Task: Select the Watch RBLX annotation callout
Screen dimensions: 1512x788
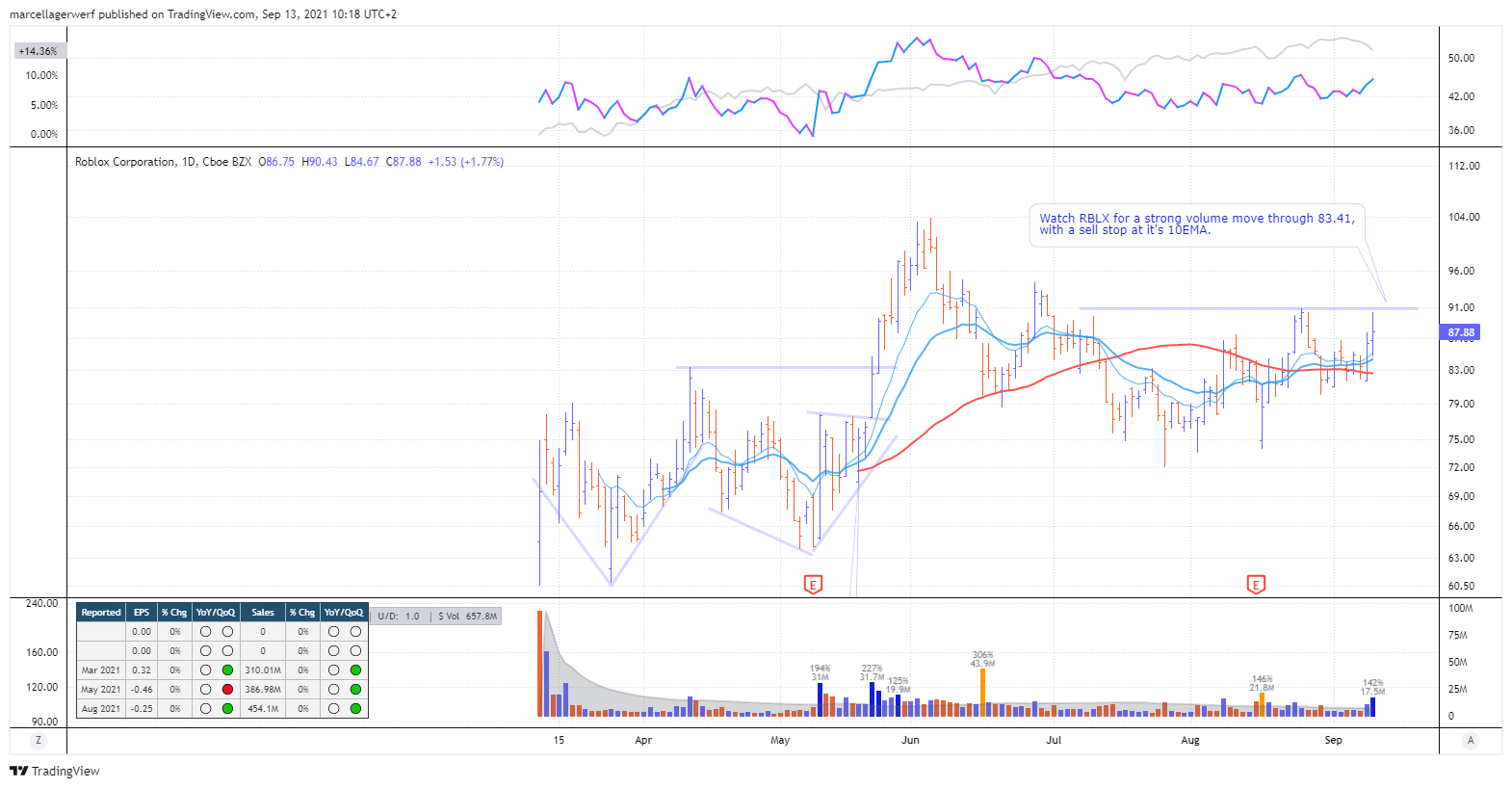Action: tap(1197, 224)
